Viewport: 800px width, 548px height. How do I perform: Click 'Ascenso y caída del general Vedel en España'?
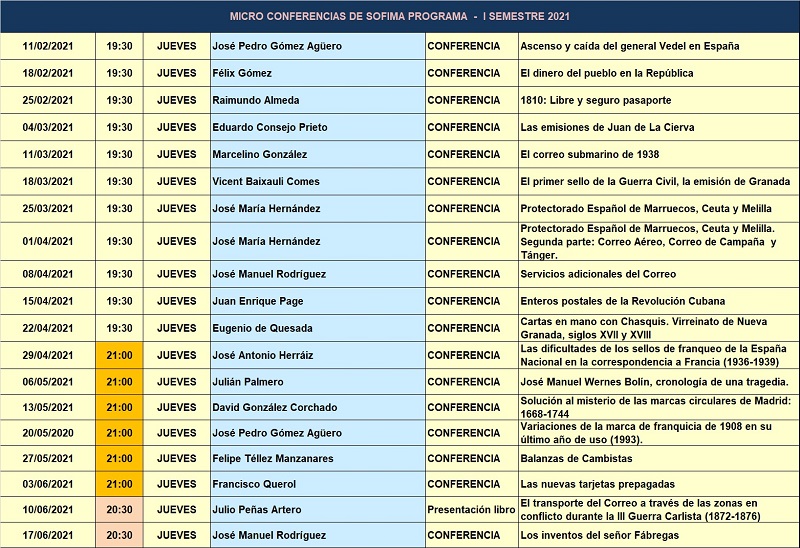(x=630, y=46)
